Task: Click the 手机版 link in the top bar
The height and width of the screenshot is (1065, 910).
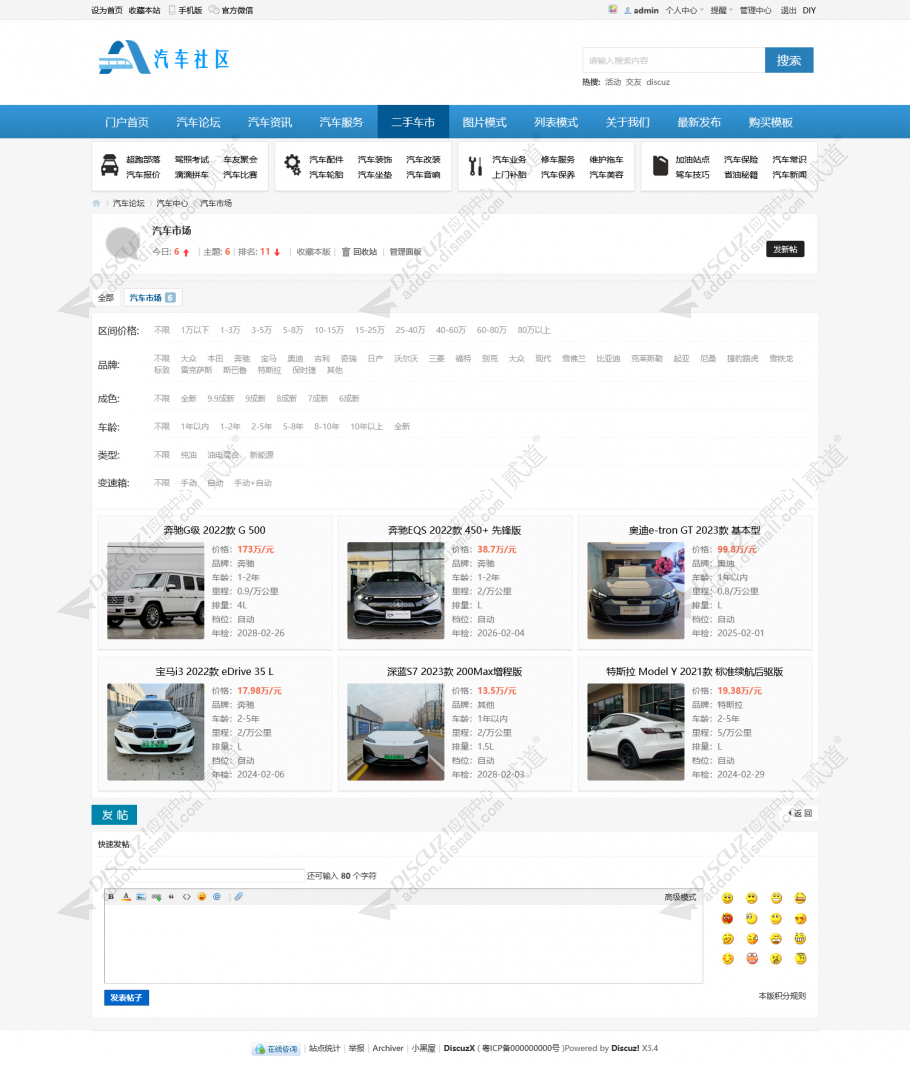Action: pos(185,10)
